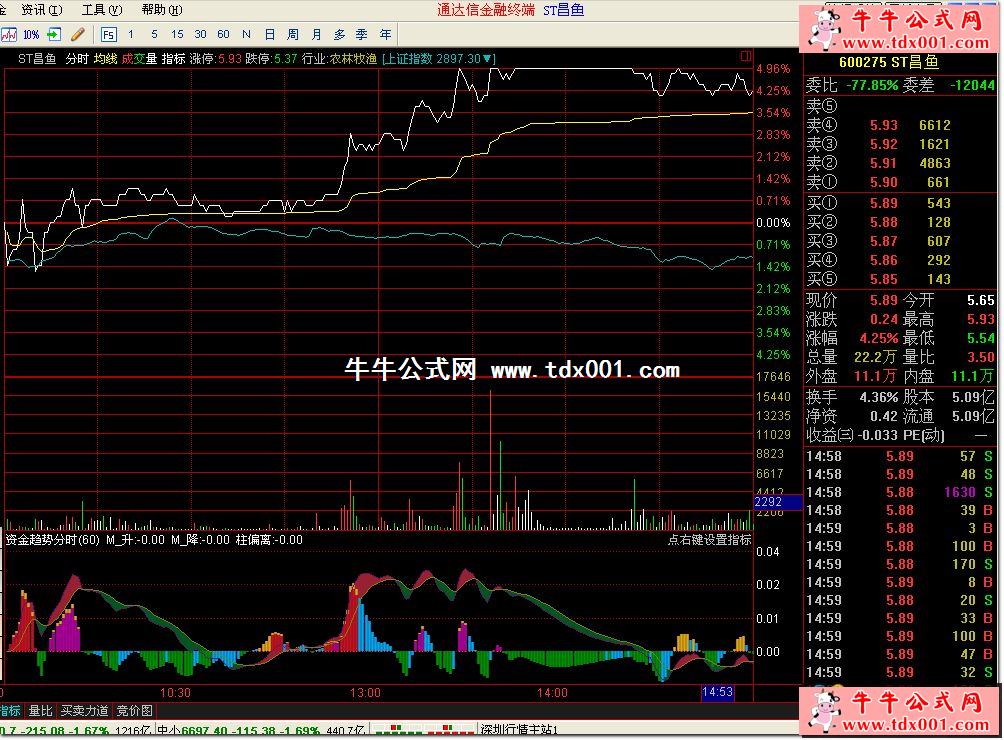Click the 10% toolbar button
Viewport: 1004px width, 740px height.
coord(31,35)
